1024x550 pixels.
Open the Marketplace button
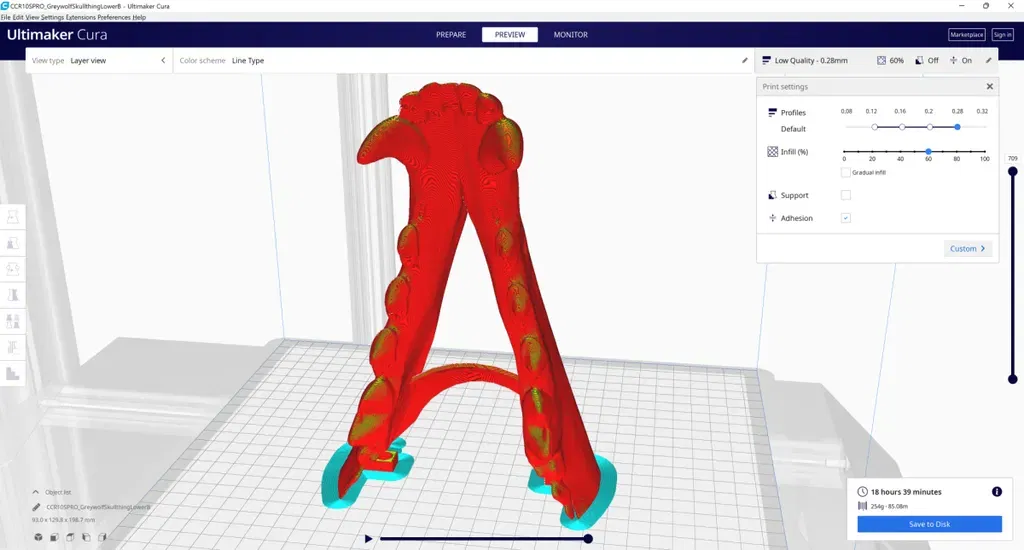coord(967,35)
